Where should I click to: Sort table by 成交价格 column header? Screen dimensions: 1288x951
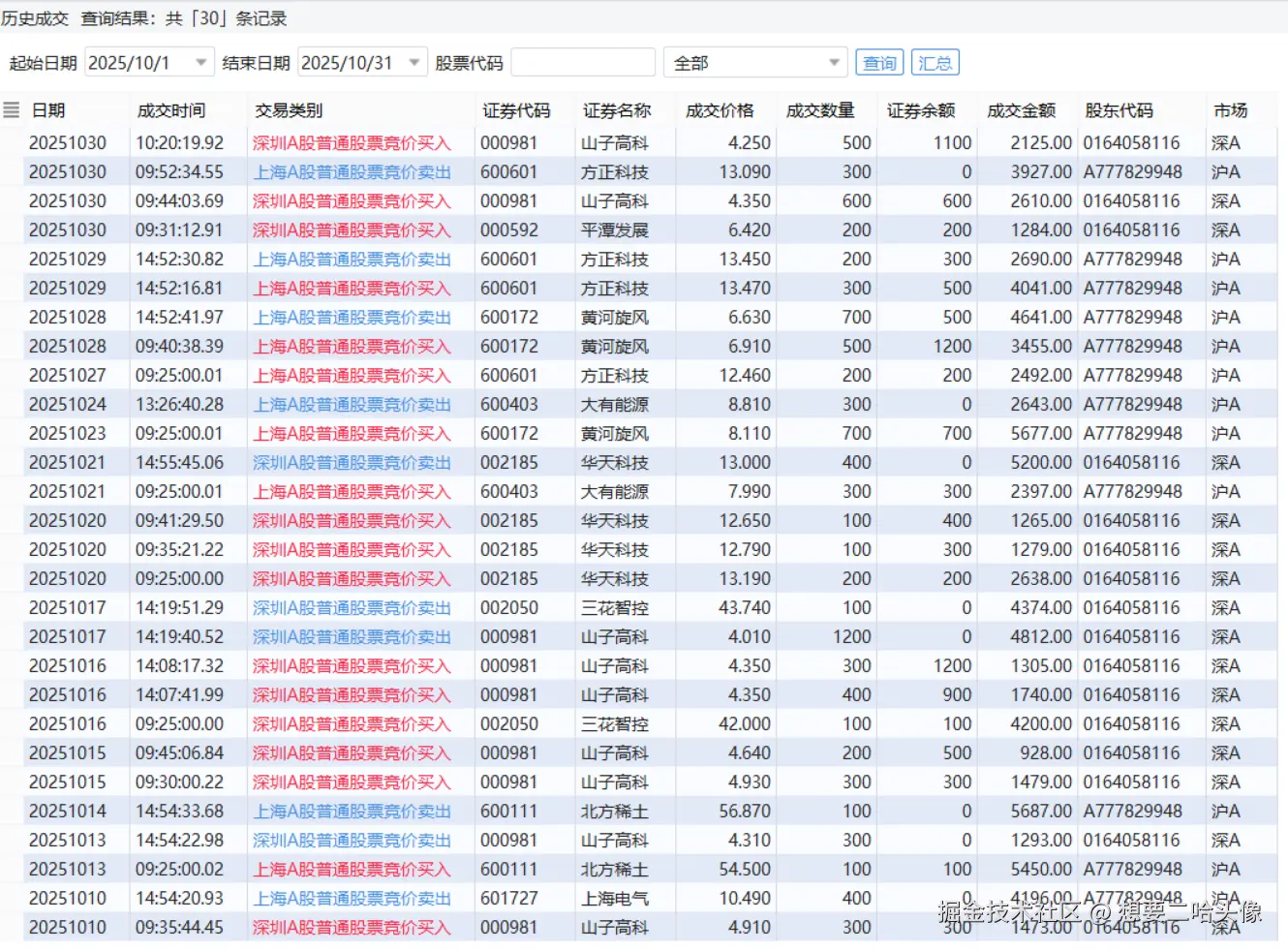tap(721, 109)
